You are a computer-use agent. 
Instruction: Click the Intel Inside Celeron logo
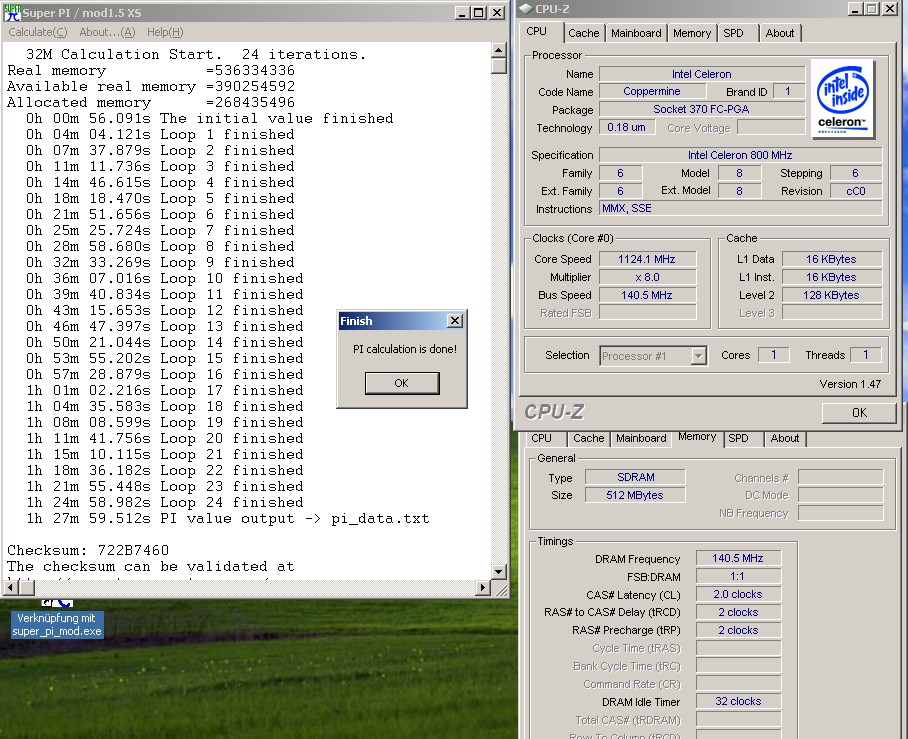pos(842,100)
